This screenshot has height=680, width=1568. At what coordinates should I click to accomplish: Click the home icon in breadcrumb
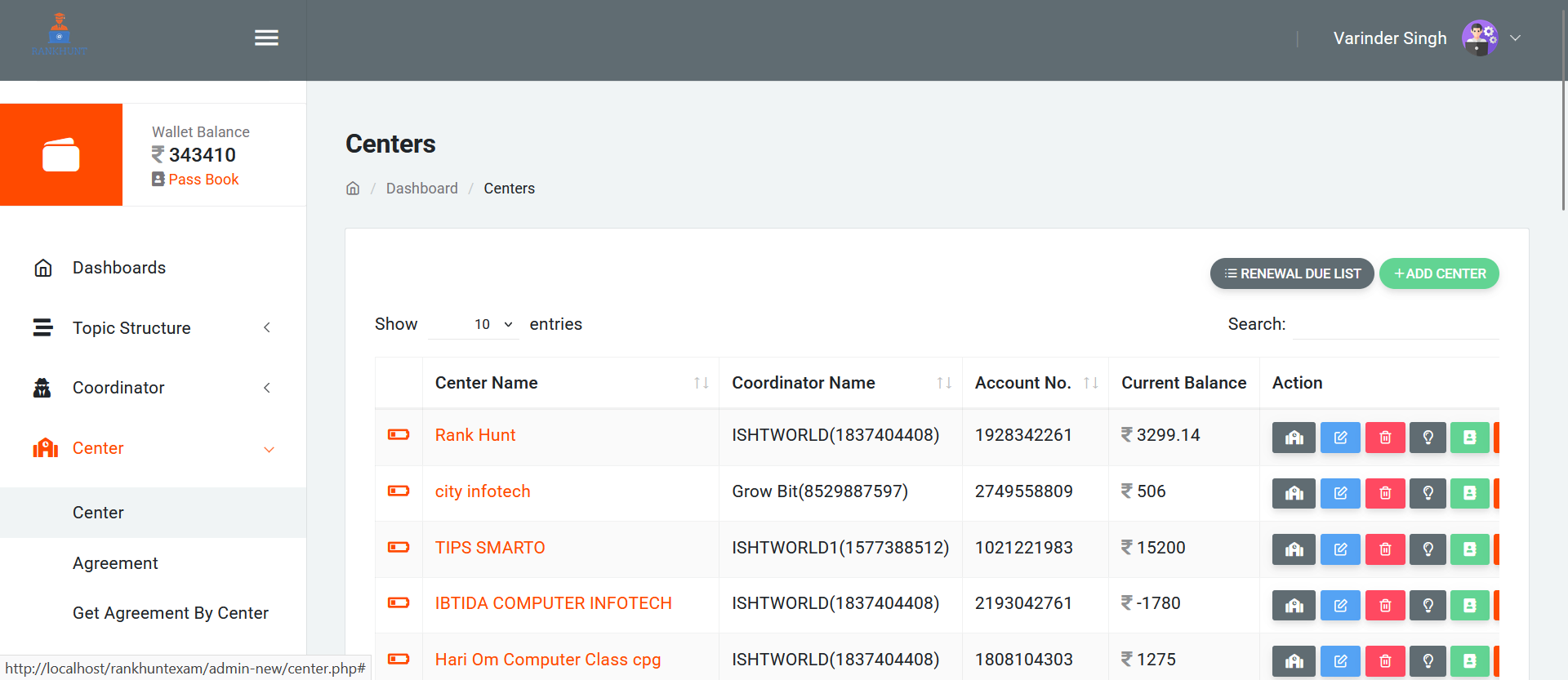pos(353,189)
